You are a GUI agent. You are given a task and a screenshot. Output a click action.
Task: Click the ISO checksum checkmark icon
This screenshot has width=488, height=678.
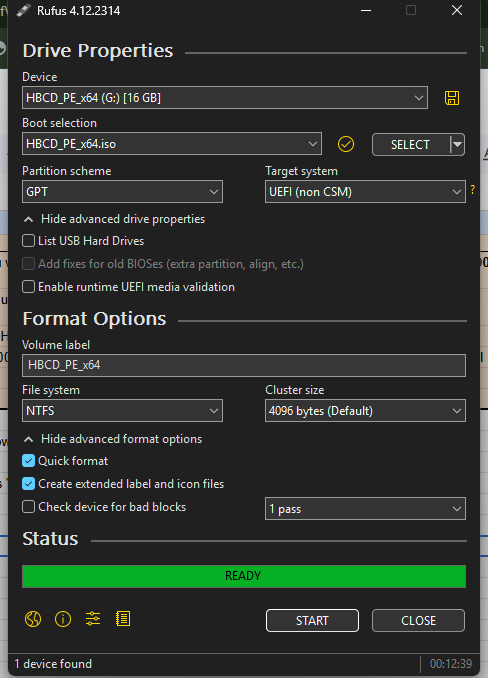(x=345, y=144)
